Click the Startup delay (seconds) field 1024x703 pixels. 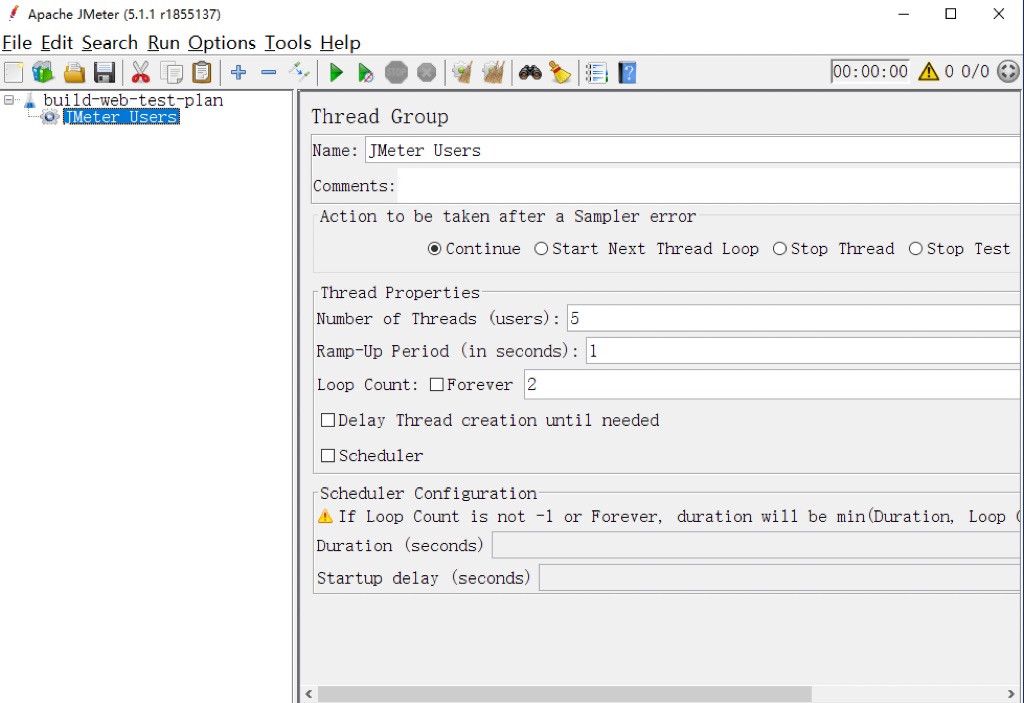[x=780, y=578]
